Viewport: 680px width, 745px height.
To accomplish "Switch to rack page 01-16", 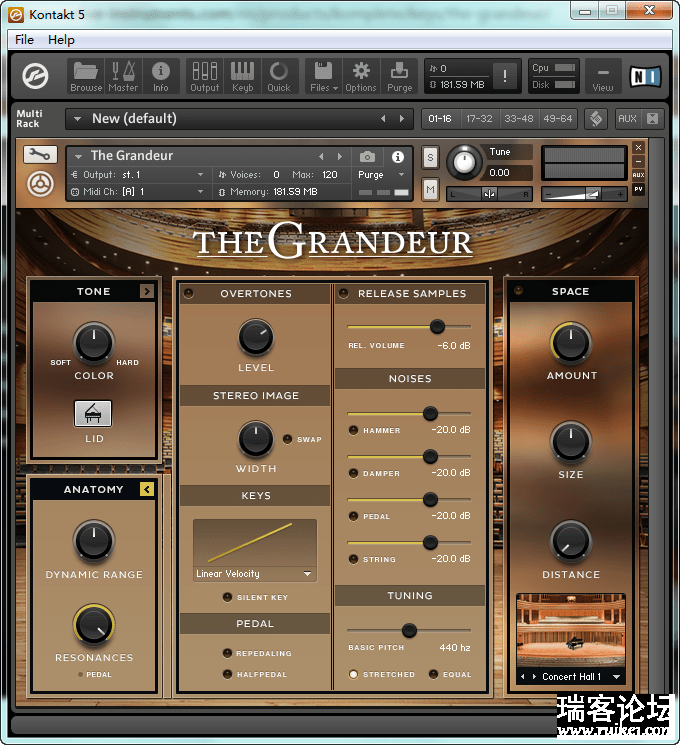I will coord(440,118).
